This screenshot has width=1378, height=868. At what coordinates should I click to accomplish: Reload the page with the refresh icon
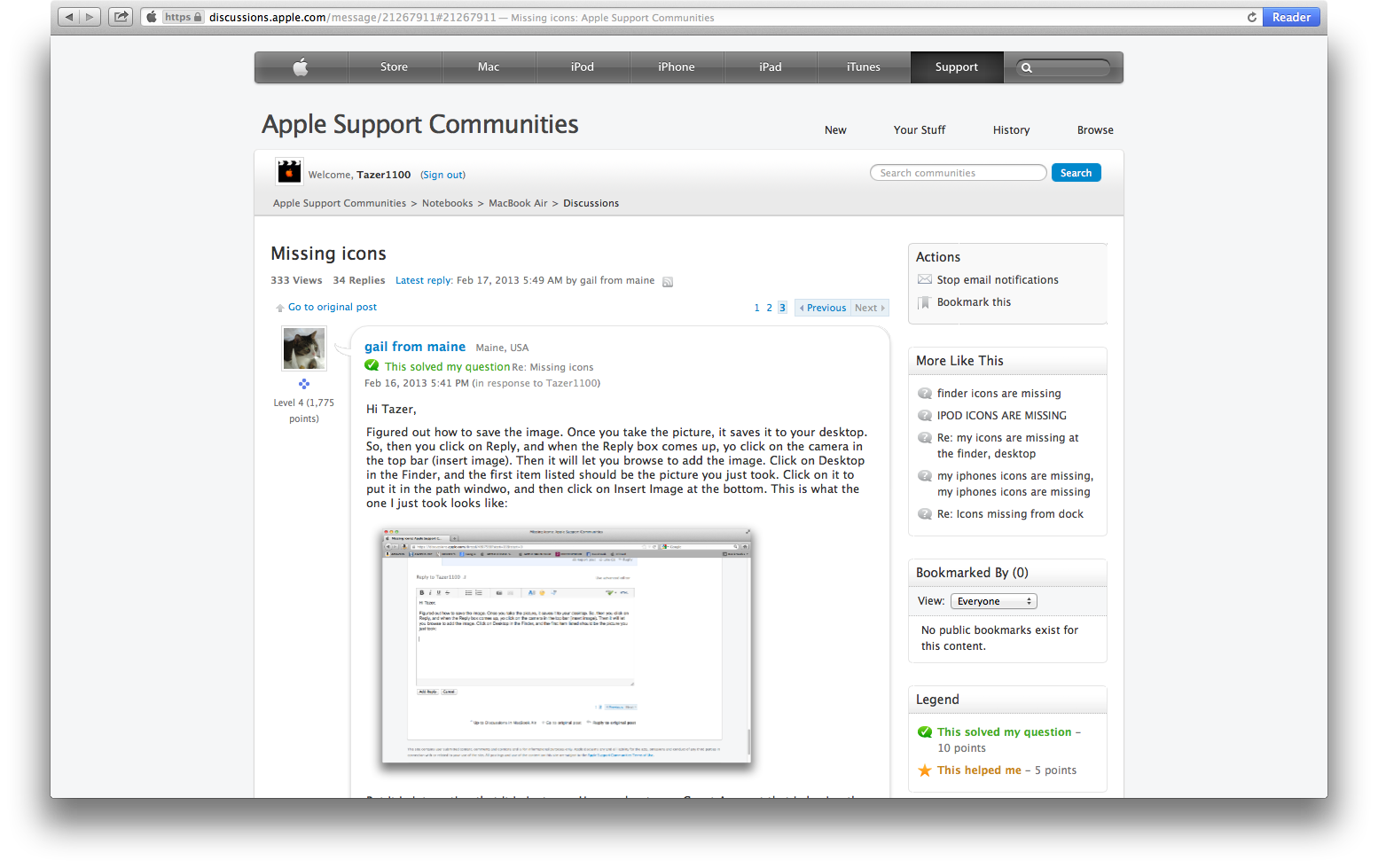(x=1252, y=17)
